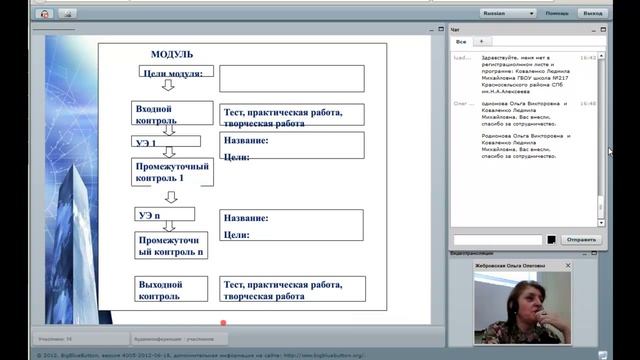Click the Выход logout button
640x360 pixels.
point(593,13)
